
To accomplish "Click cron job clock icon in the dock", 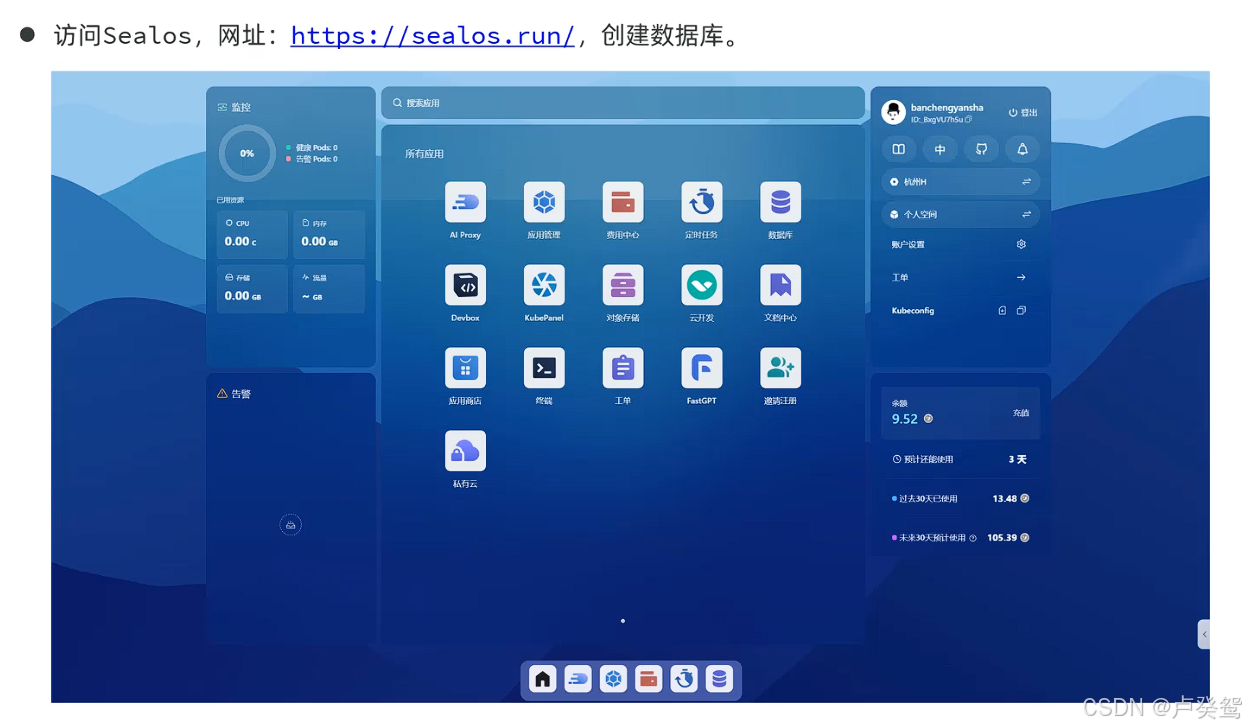I will [684, 679].
